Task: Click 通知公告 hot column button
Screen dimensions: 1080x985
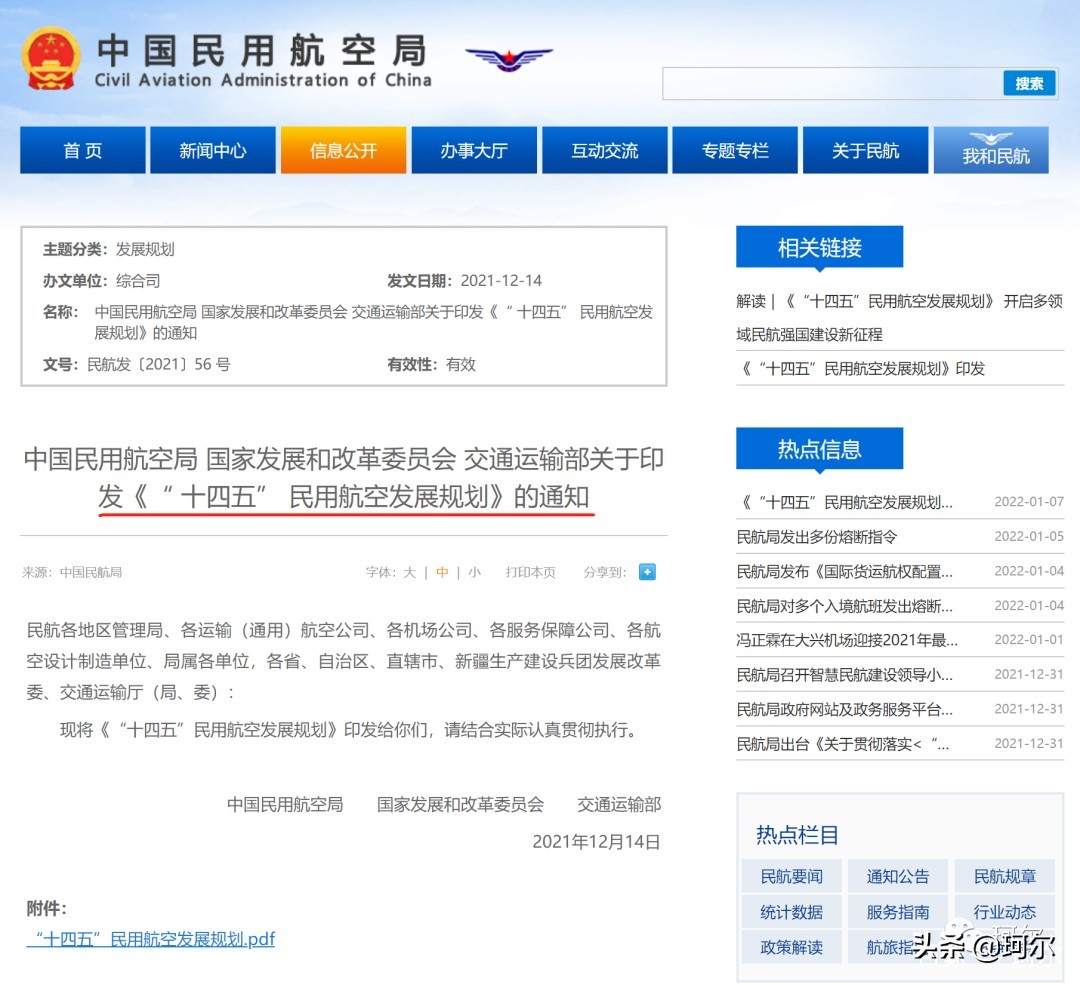Action: pyautogui.click(x=898, y=876)
